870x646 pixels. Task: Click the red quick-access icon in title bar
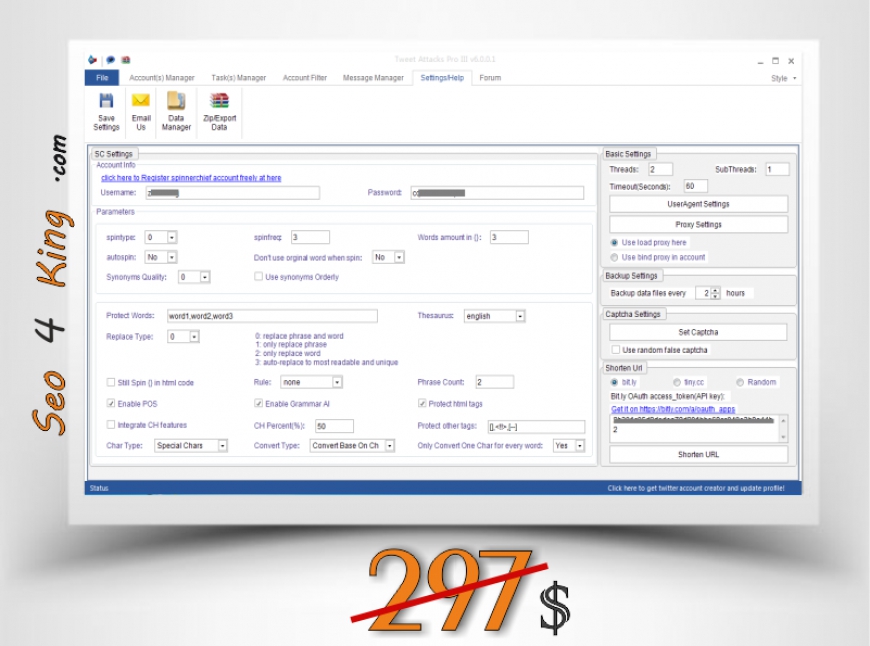point(126,60)
